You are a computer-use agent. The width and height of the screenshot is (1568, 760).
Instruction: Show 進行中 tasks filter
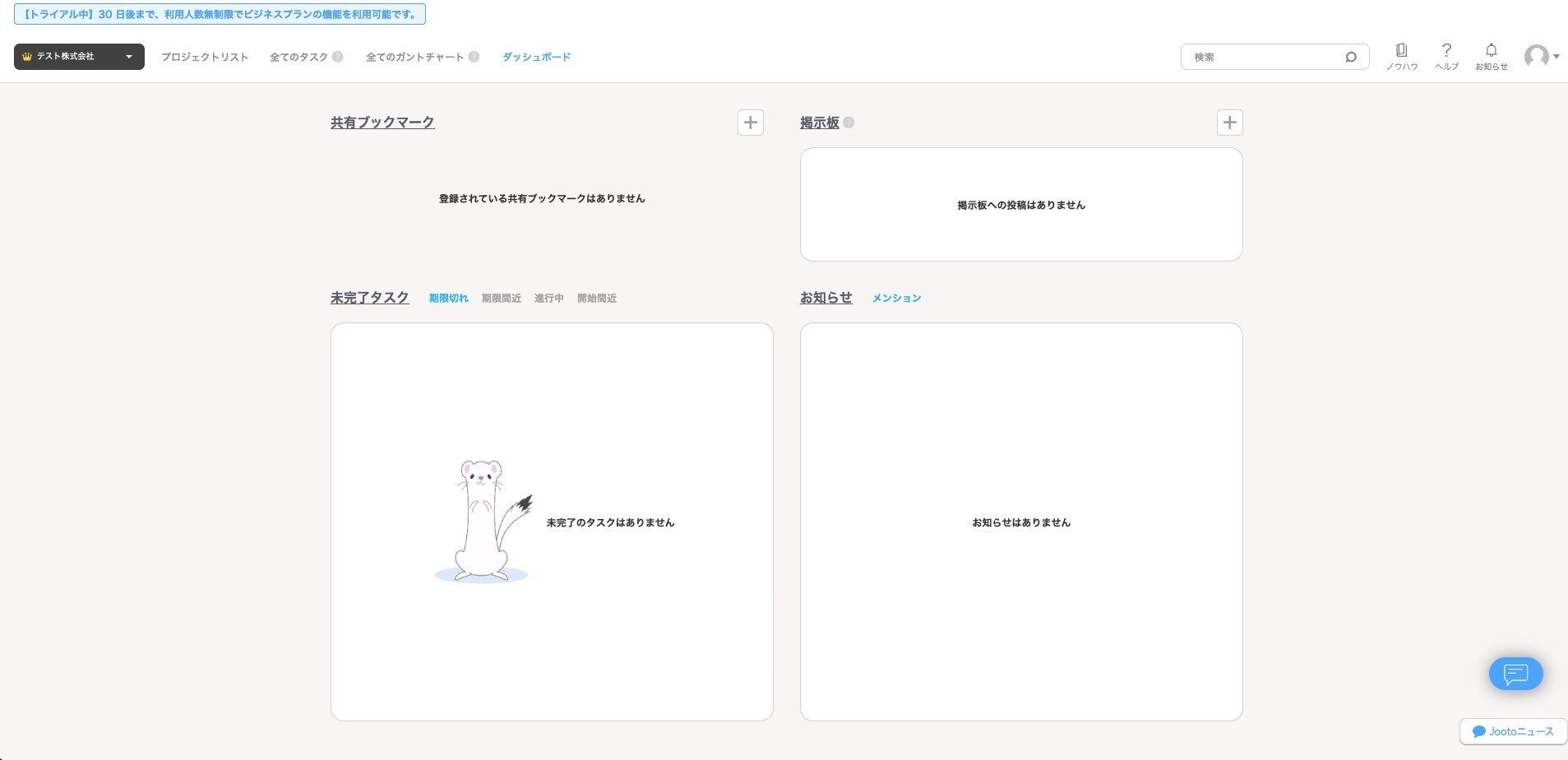point(548,299)
